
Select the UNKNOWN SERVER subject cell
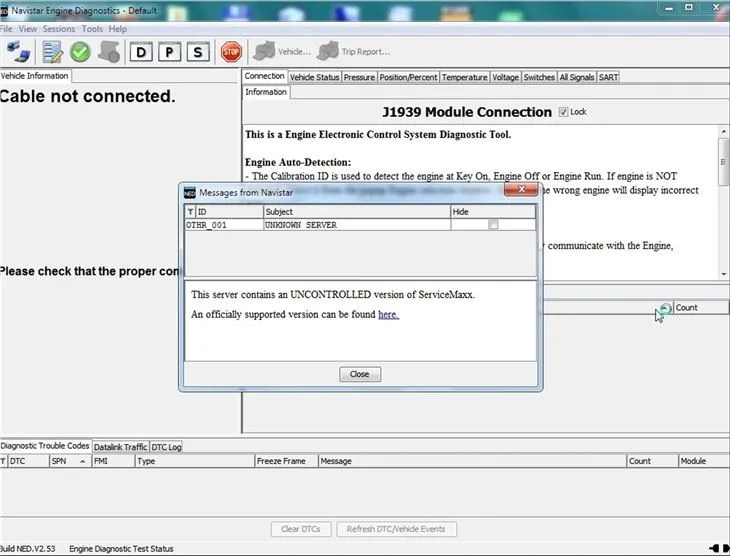tap(357, 225)
